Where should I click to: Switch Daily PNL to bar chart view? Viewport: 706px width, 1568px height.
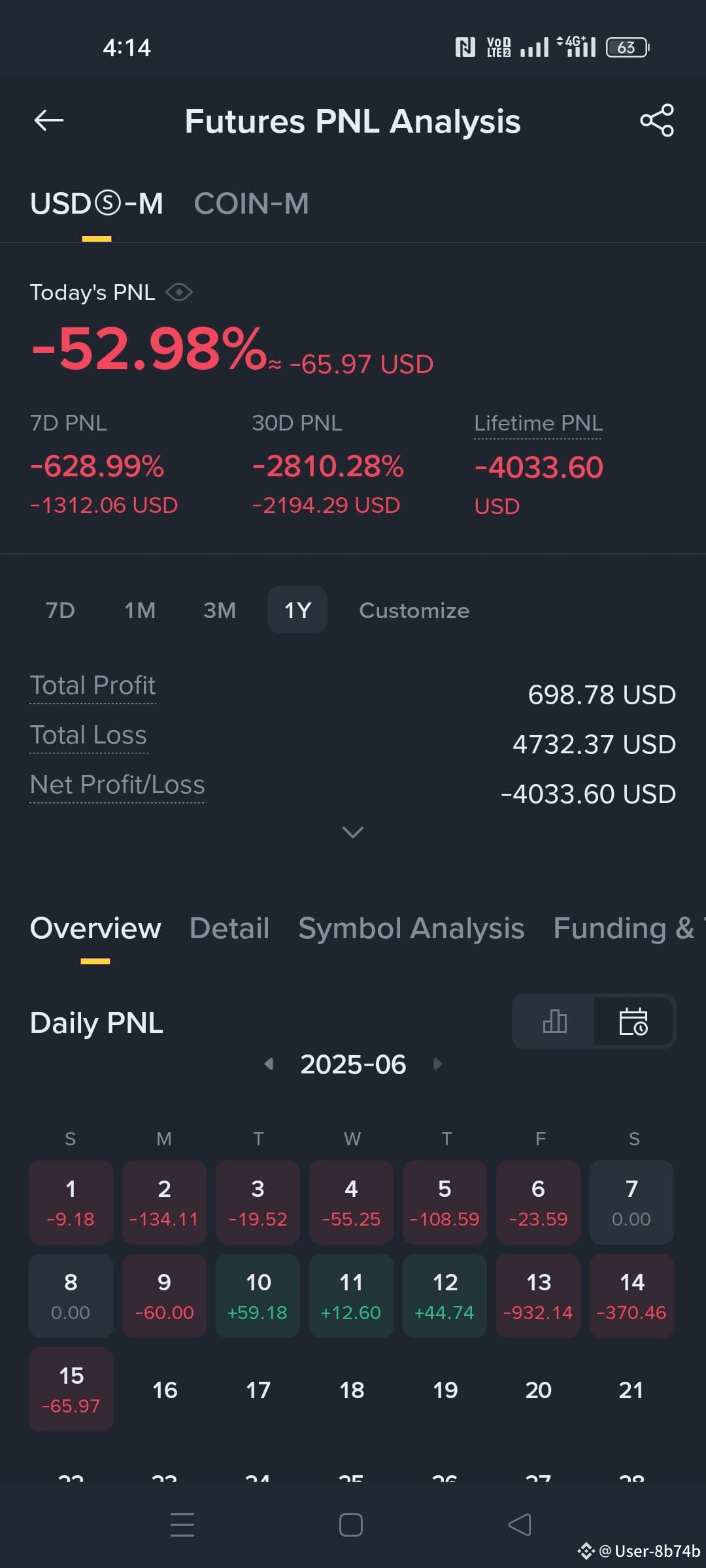(x=554, y=1021)
